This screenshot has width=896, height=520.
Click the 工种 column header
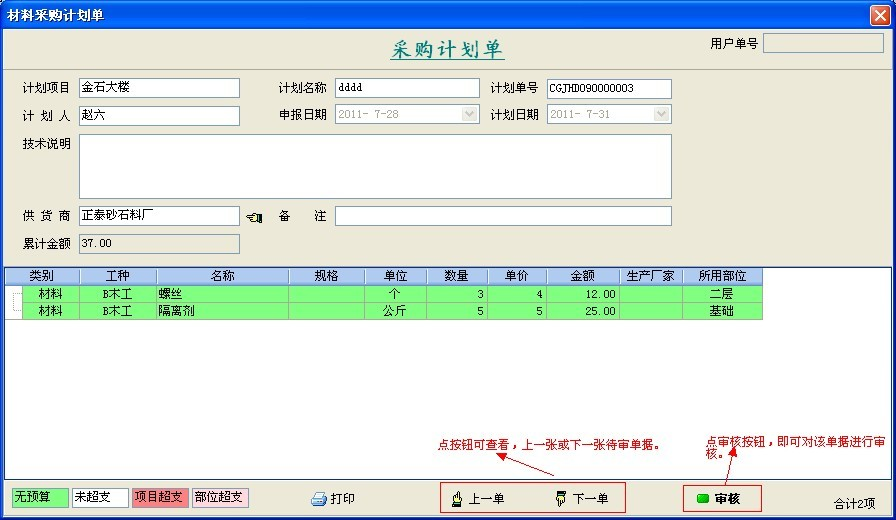point(118,276)
